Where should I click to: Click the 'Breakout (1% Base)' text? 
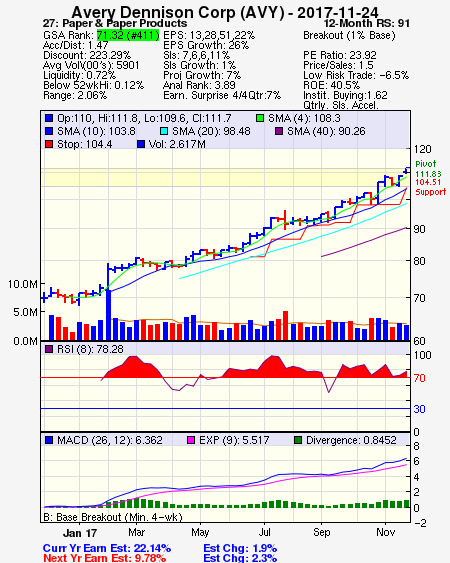(349, 35)
